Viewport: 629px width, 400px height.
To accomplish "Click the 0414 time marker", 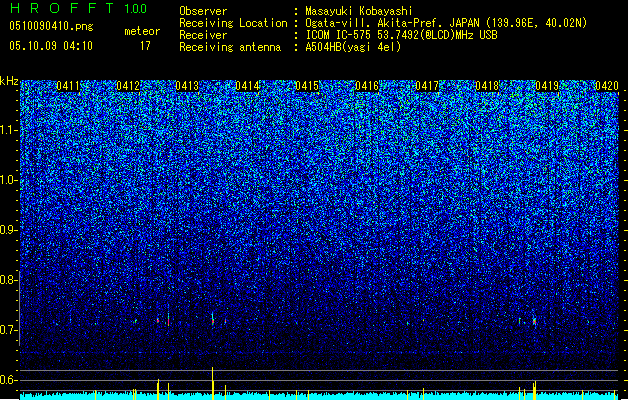I will [248, 86].
